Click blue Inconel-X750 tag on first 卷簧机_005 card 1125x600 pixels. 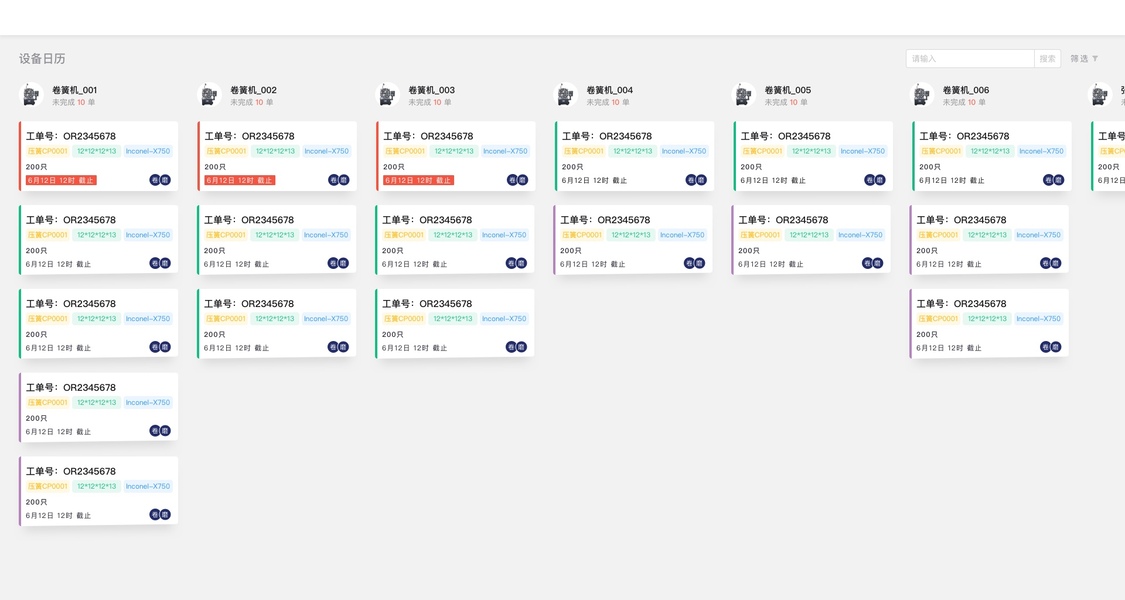[x=862, y=152]
